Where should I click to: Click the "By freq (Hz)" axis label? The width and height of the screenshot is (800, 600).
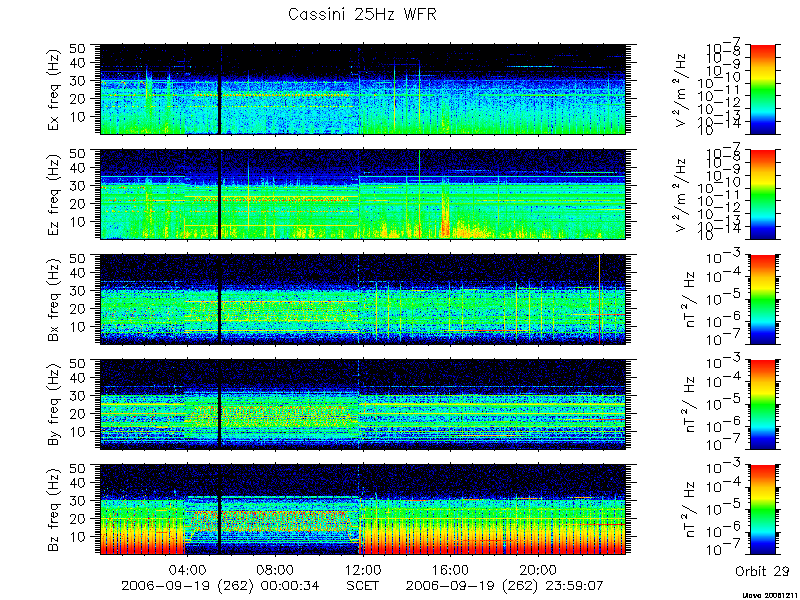coord(55,405)
